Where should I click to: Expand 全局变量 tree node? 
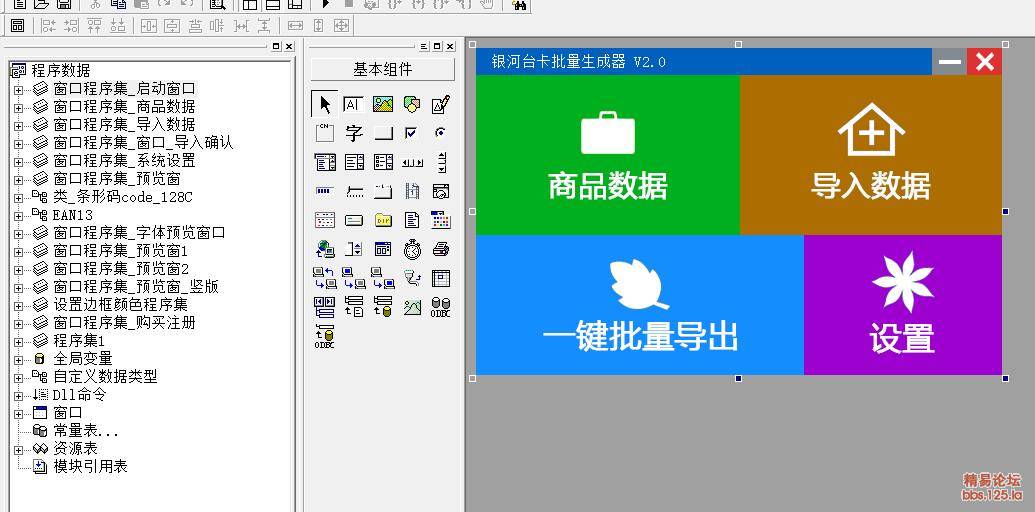(x=18, y=359)
